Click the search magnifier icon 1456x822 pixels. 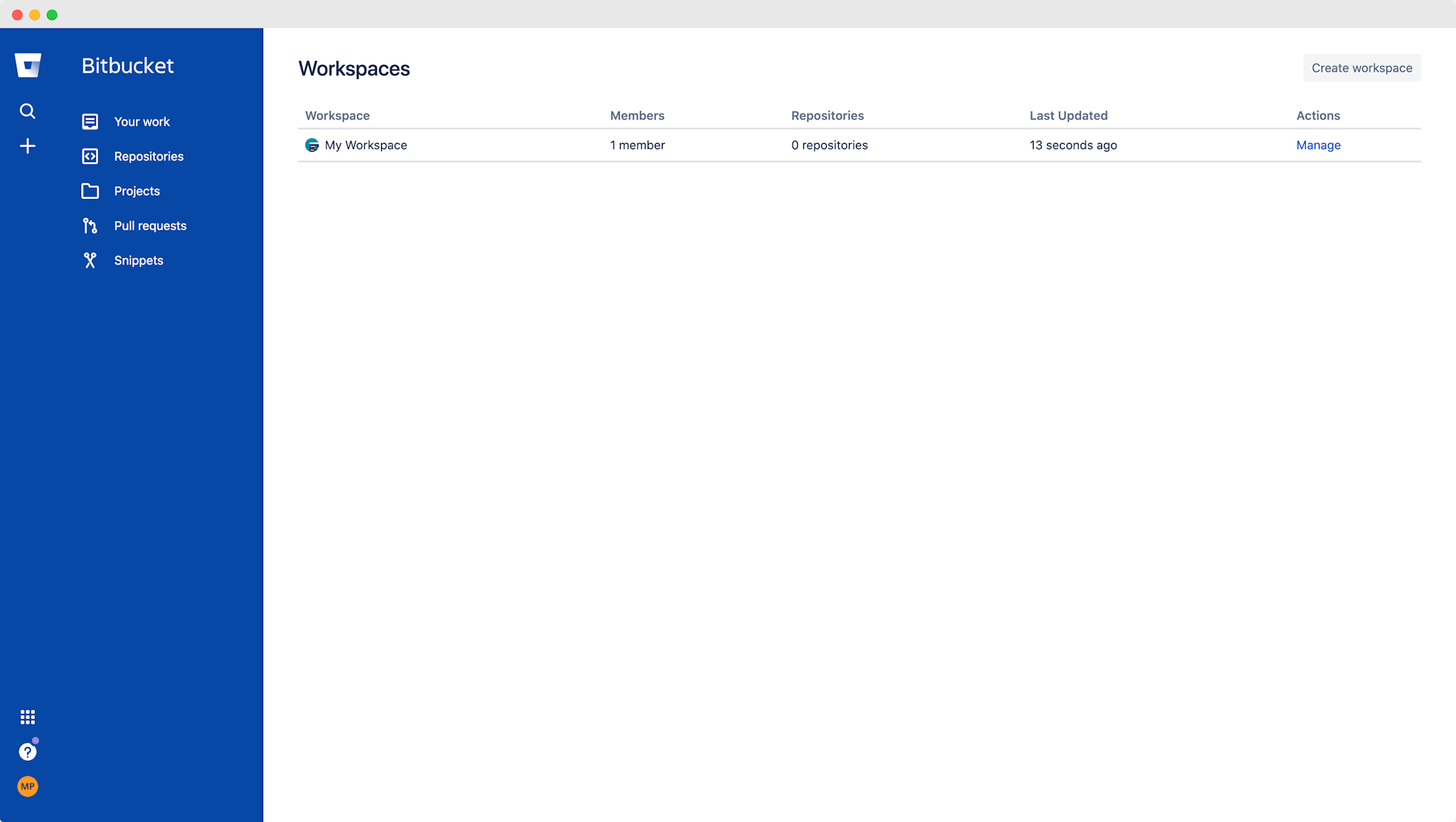point(27,111)
